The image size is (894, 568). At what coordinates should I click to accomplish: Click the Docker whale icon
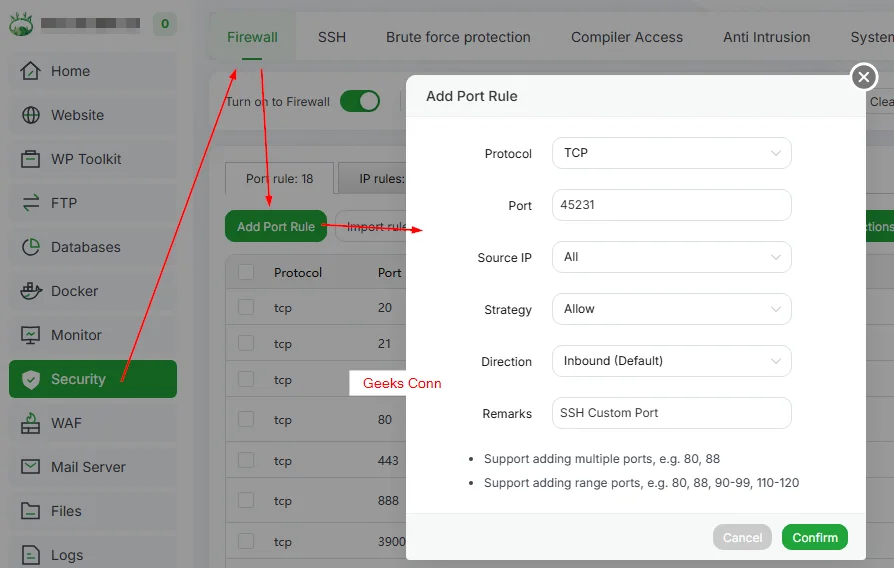[31, 291]
